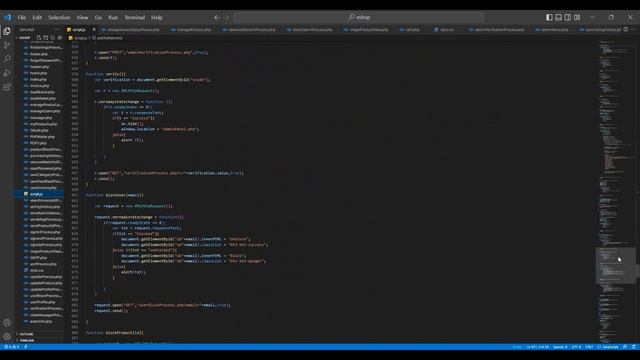Click the New File icon in Explorer
The width and height of the screenshot is (640, 360).
click(x=39, y=38)
